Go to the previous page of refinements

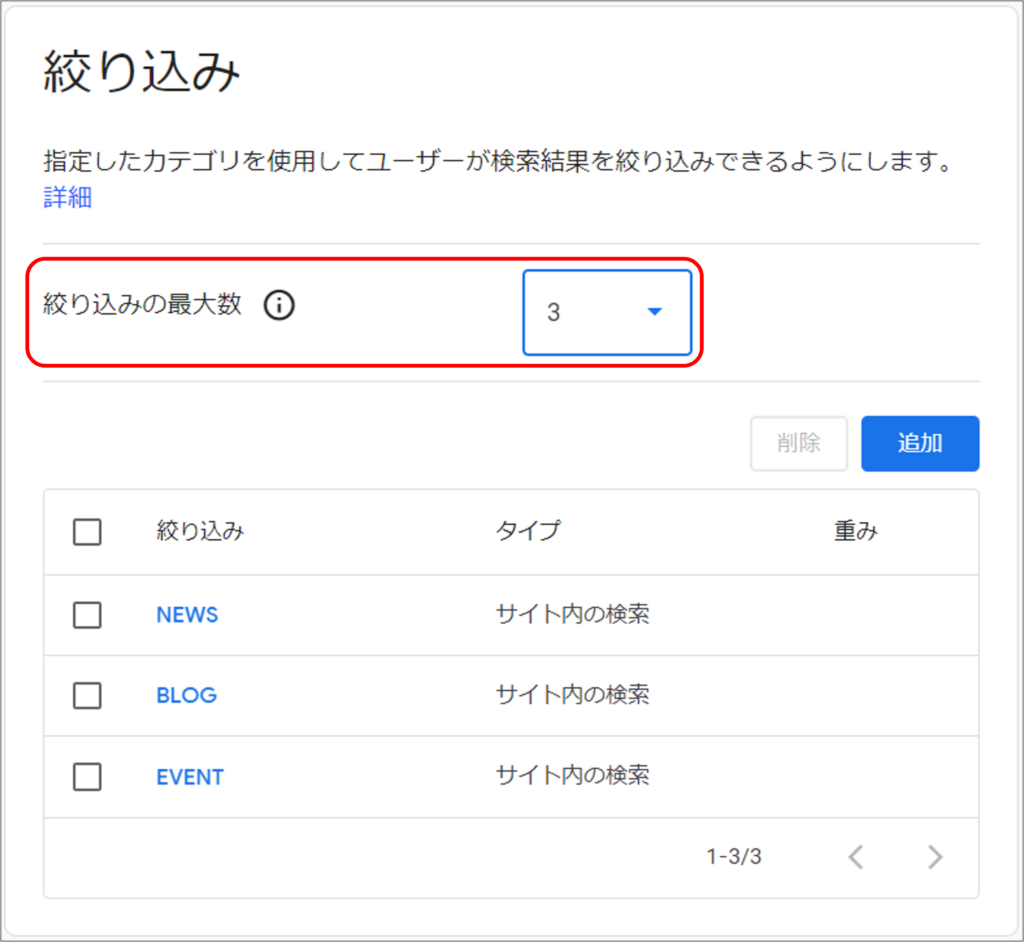click(855, 857)
